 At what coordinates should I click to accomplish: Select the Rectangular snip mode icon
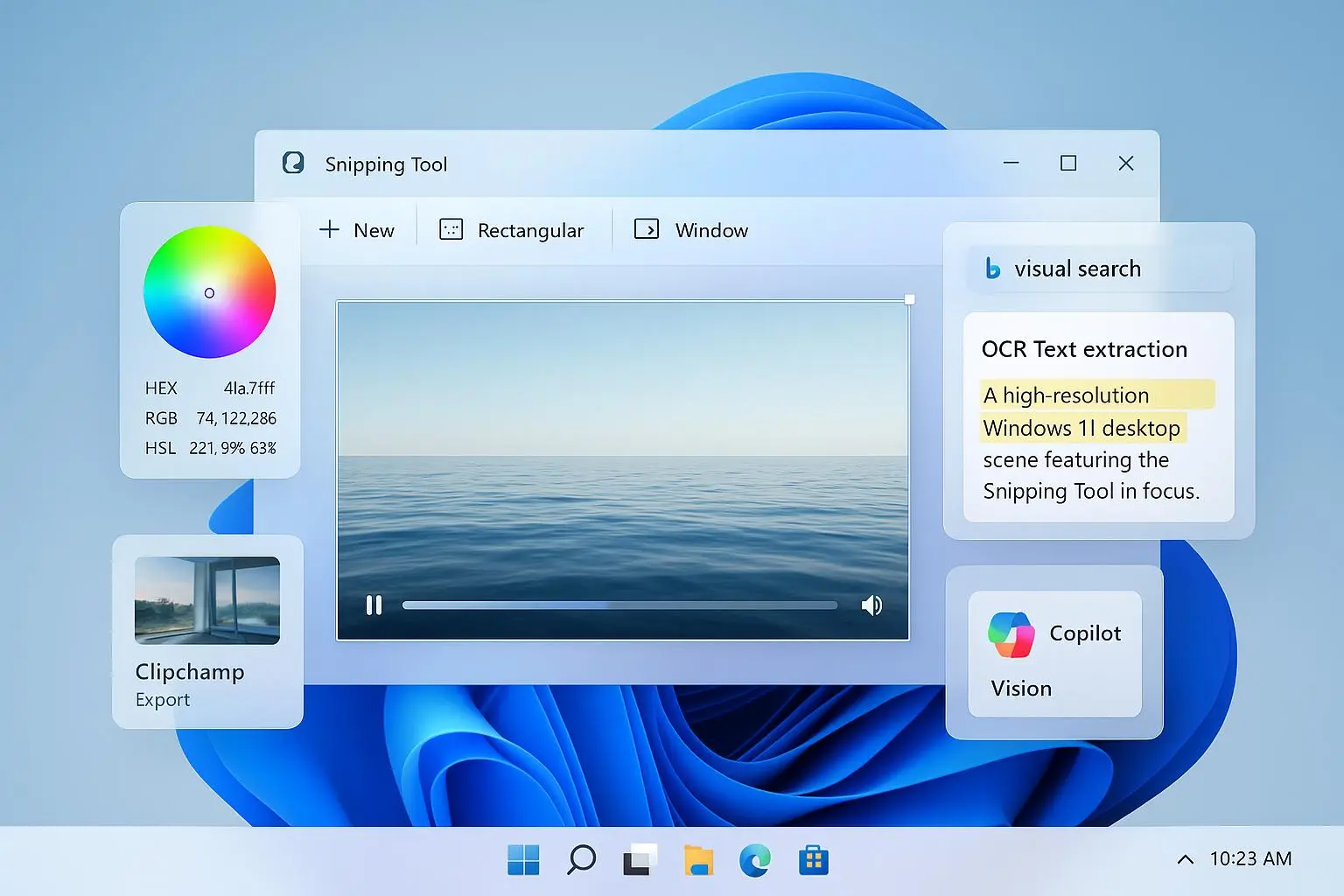[x=451, y=229]
